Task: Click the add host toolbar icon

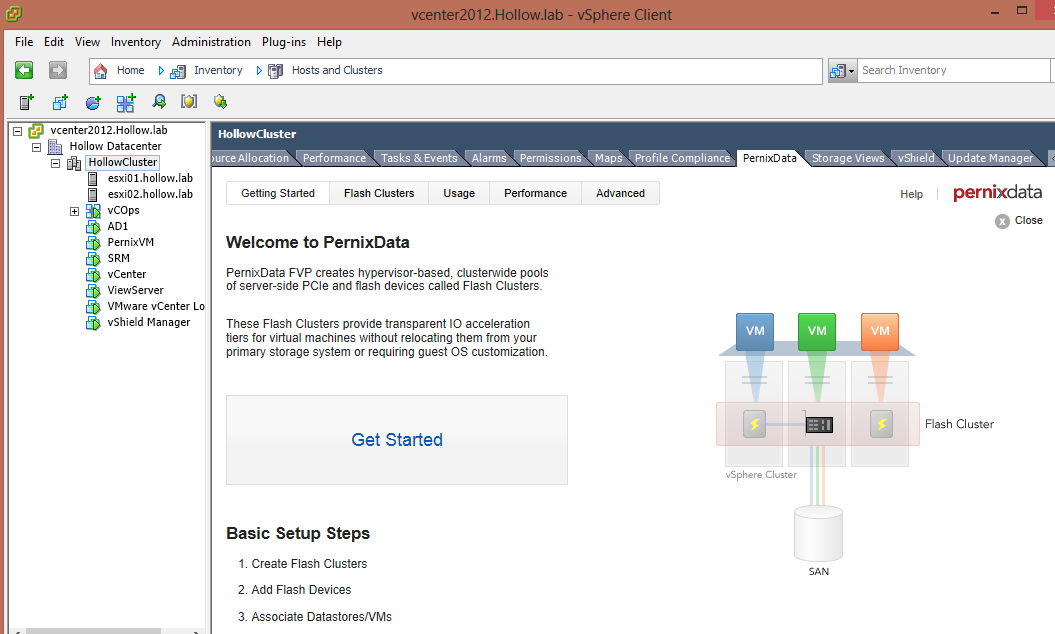Action: [27, 102]
